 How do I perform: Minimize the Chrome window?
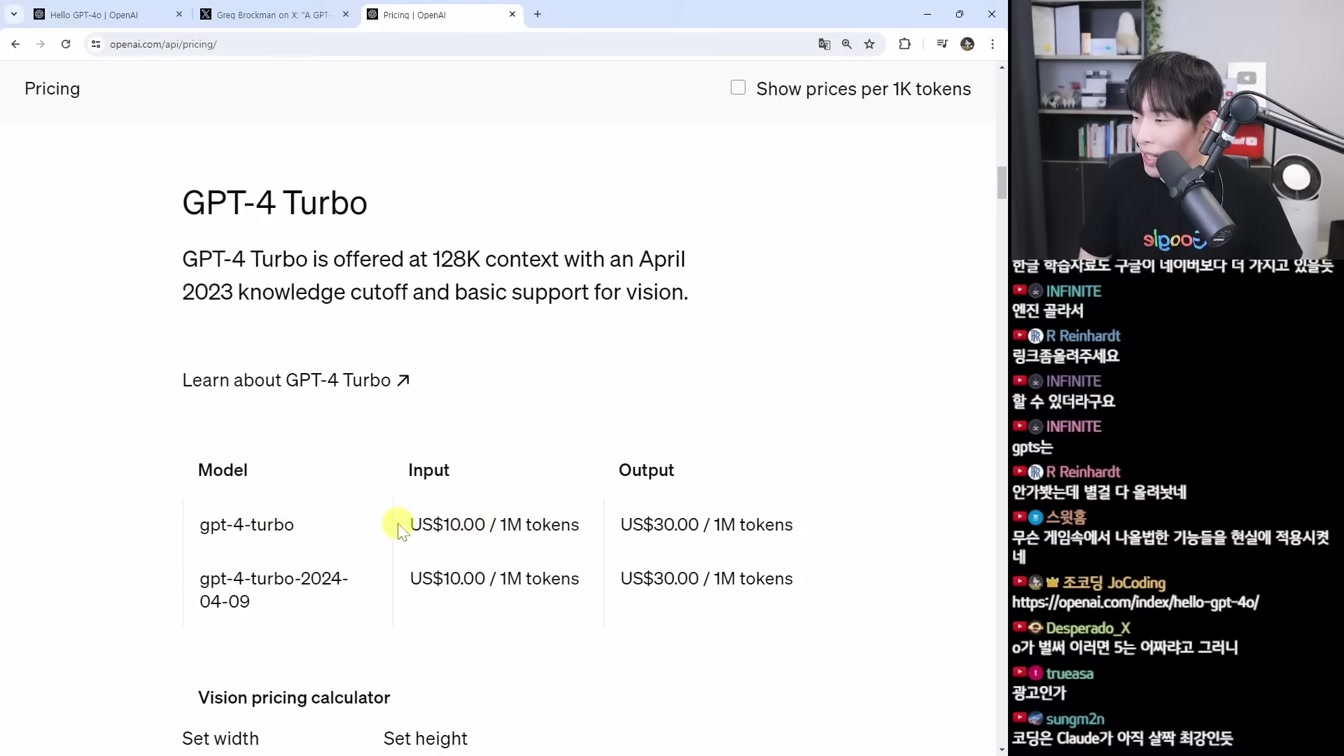point(927,14)
